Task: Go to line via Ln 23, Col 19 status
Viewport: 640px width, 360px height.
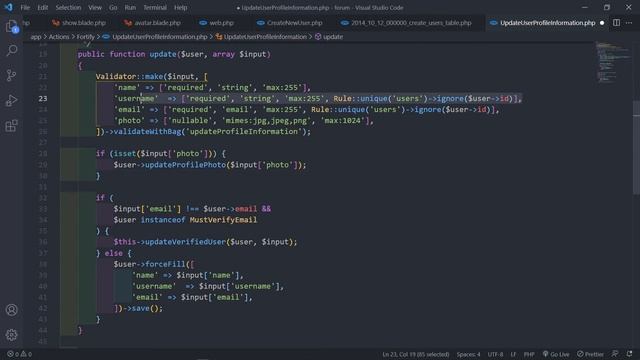Action: pyautogui.click(x=416, y=354)
